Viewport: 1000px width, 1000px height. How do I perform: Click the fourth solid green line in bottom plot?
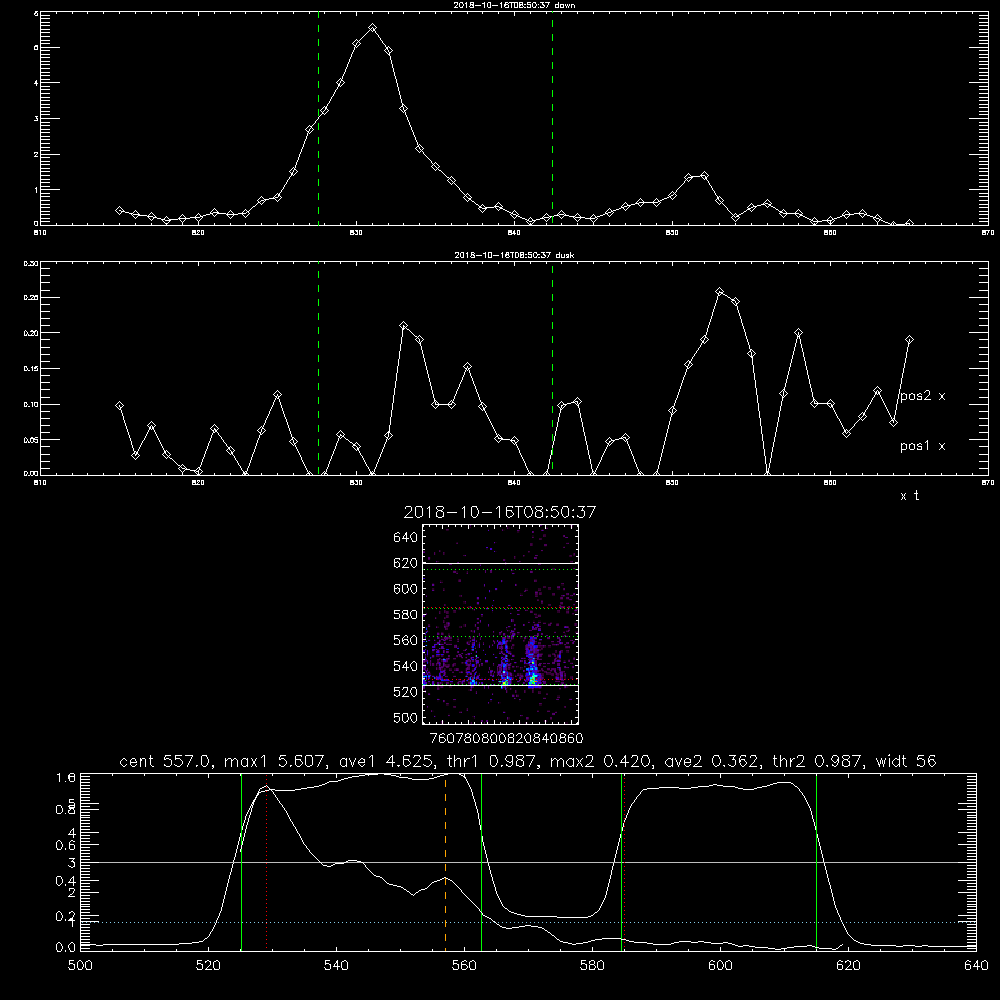(x=816, y=861)
